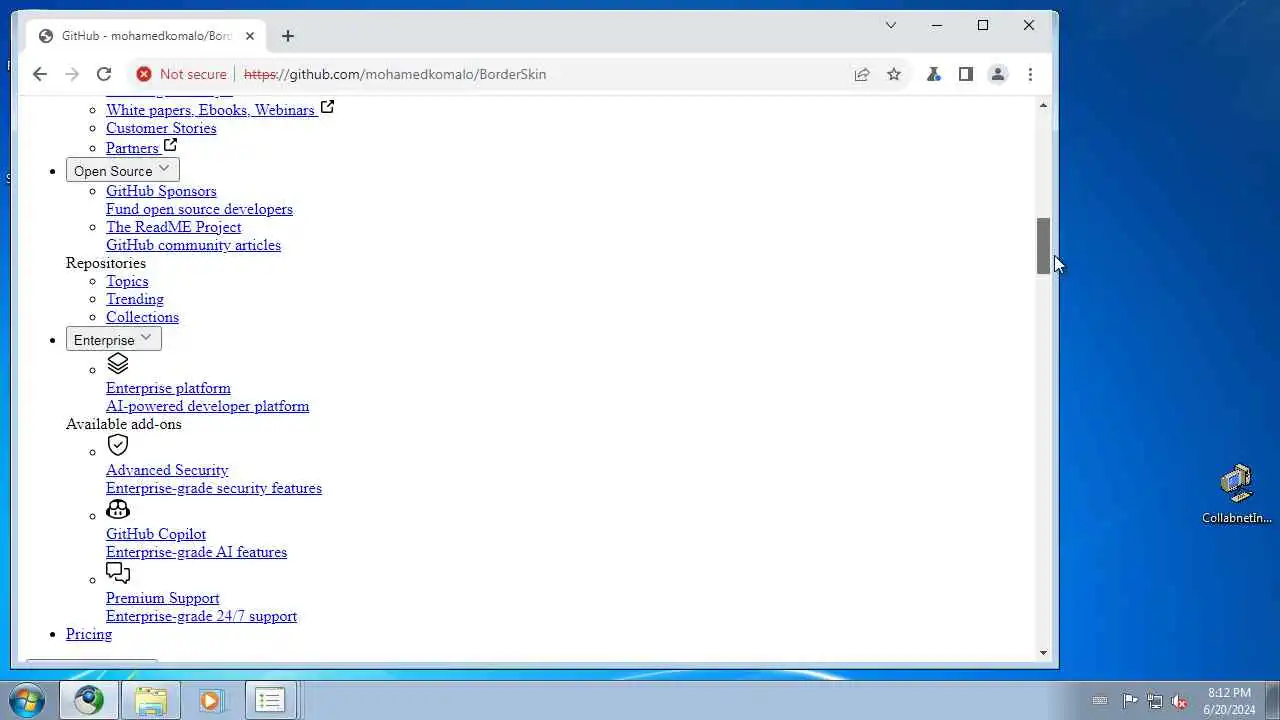The width and height of the screenshot is (1280, 720).
Task: Click the list app taskbar icon
Action: pos(269,700)
